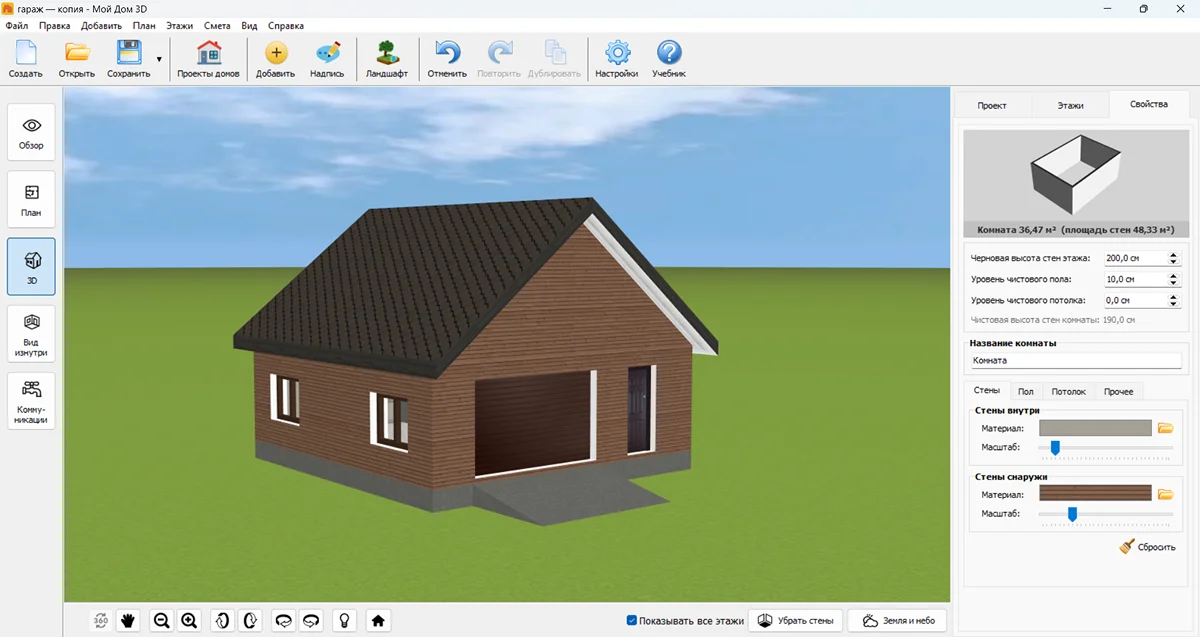Browse material for Стены снаружи

pos(1165,493)
